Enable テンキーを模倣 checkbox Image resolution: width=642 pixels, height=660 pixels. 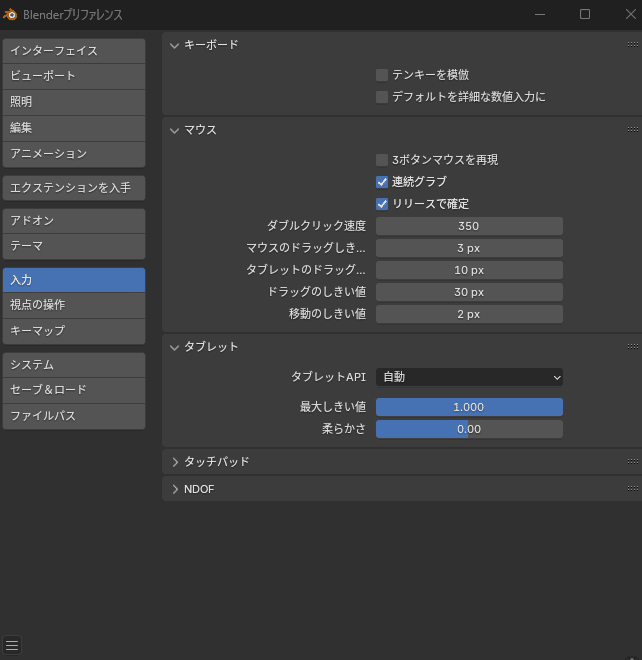pyautogui.click(x=382, y=75)
